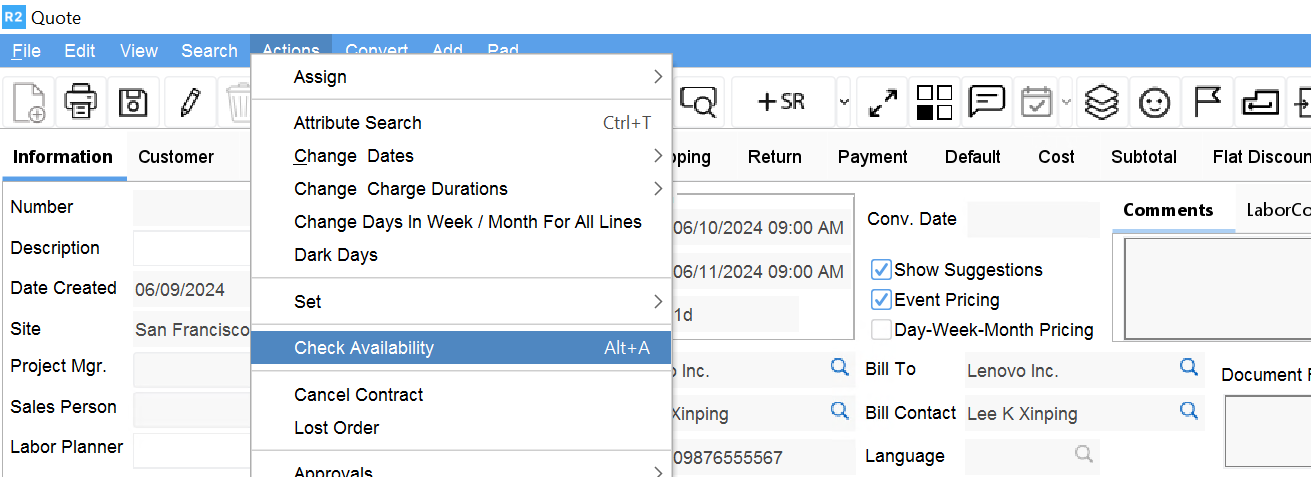Click the speech bubble comment icon
The image size is (1311, 477).
click(987, 102)
